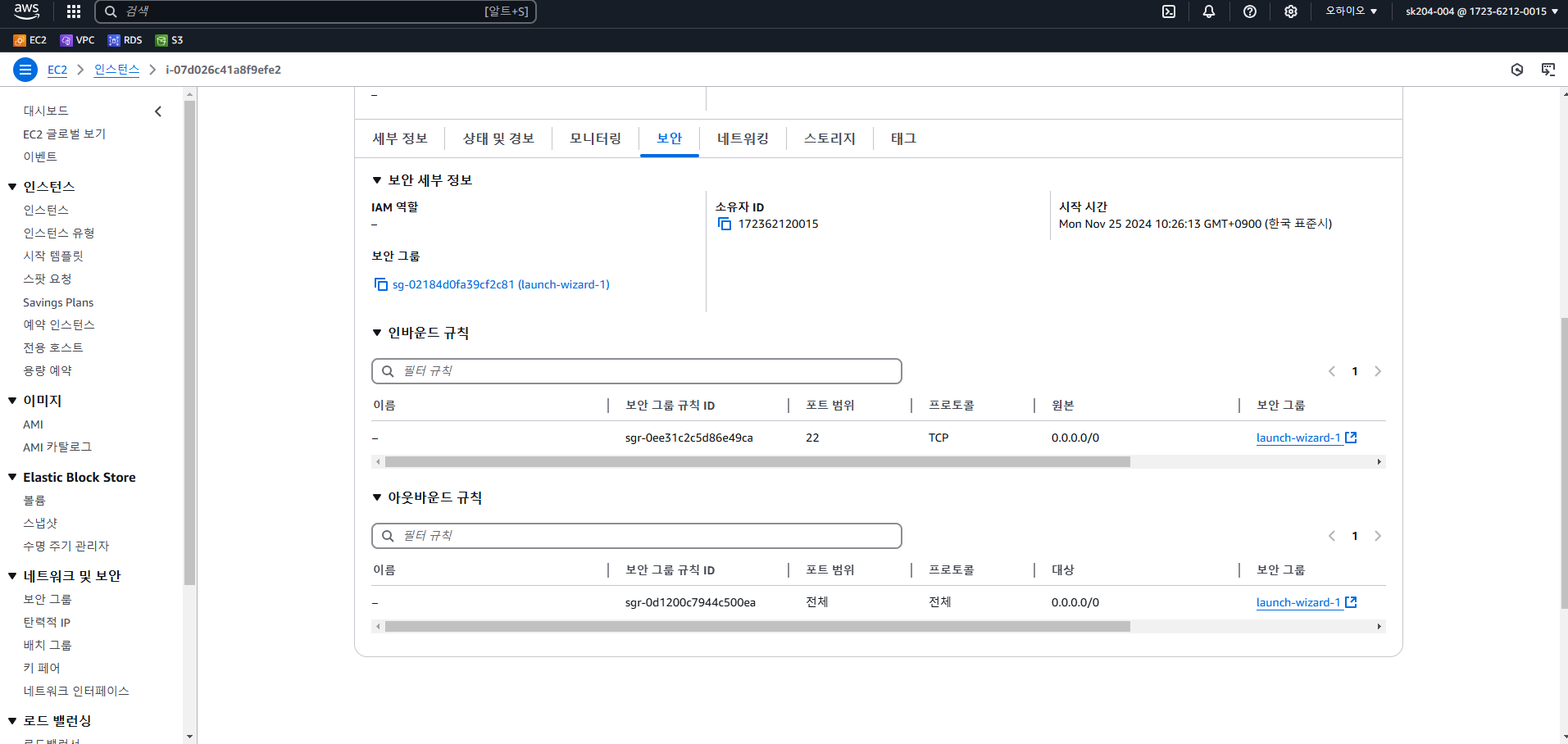
Task: Collapse the Elastic Block Store sidebar group
Action: 12,477
